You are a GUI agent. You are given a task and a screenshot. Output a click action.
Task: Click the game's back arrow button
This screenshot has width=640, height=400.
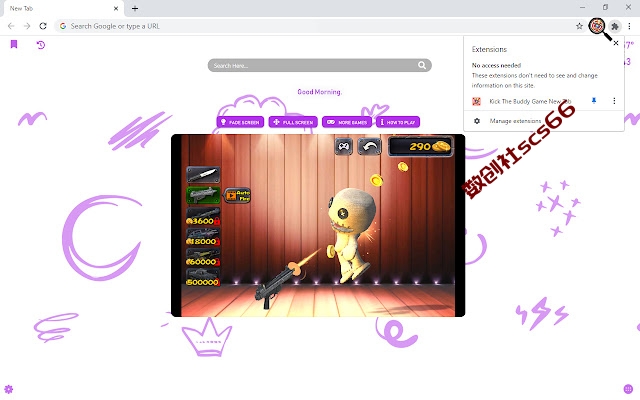point(370,147)
